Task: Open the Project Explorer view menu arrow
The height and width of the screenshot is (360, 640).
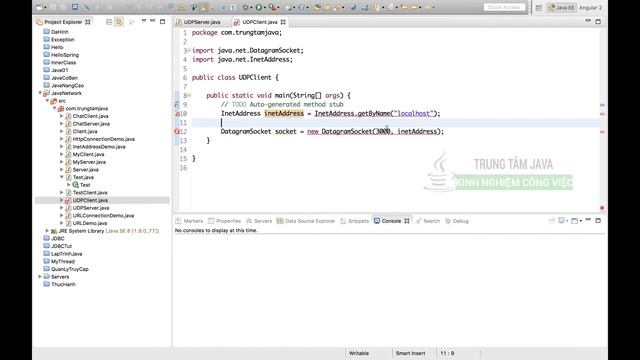Action: click(x=144, y=21)
